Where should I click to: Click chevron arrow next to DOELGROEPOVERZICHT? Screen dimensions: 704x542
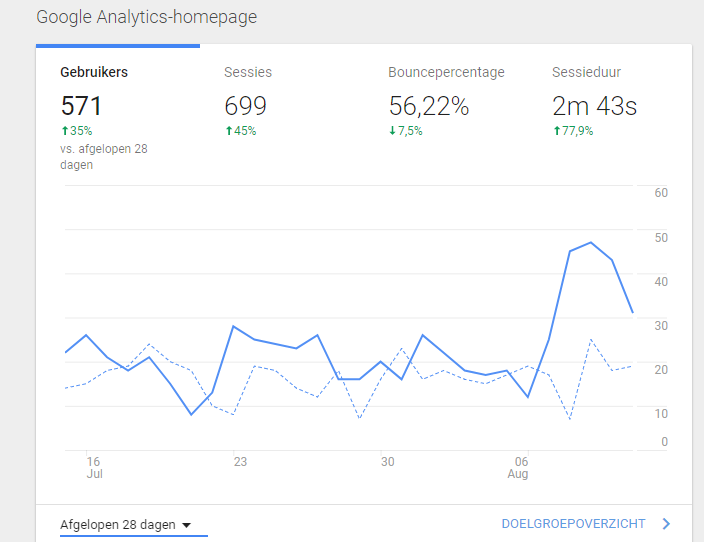666,524
